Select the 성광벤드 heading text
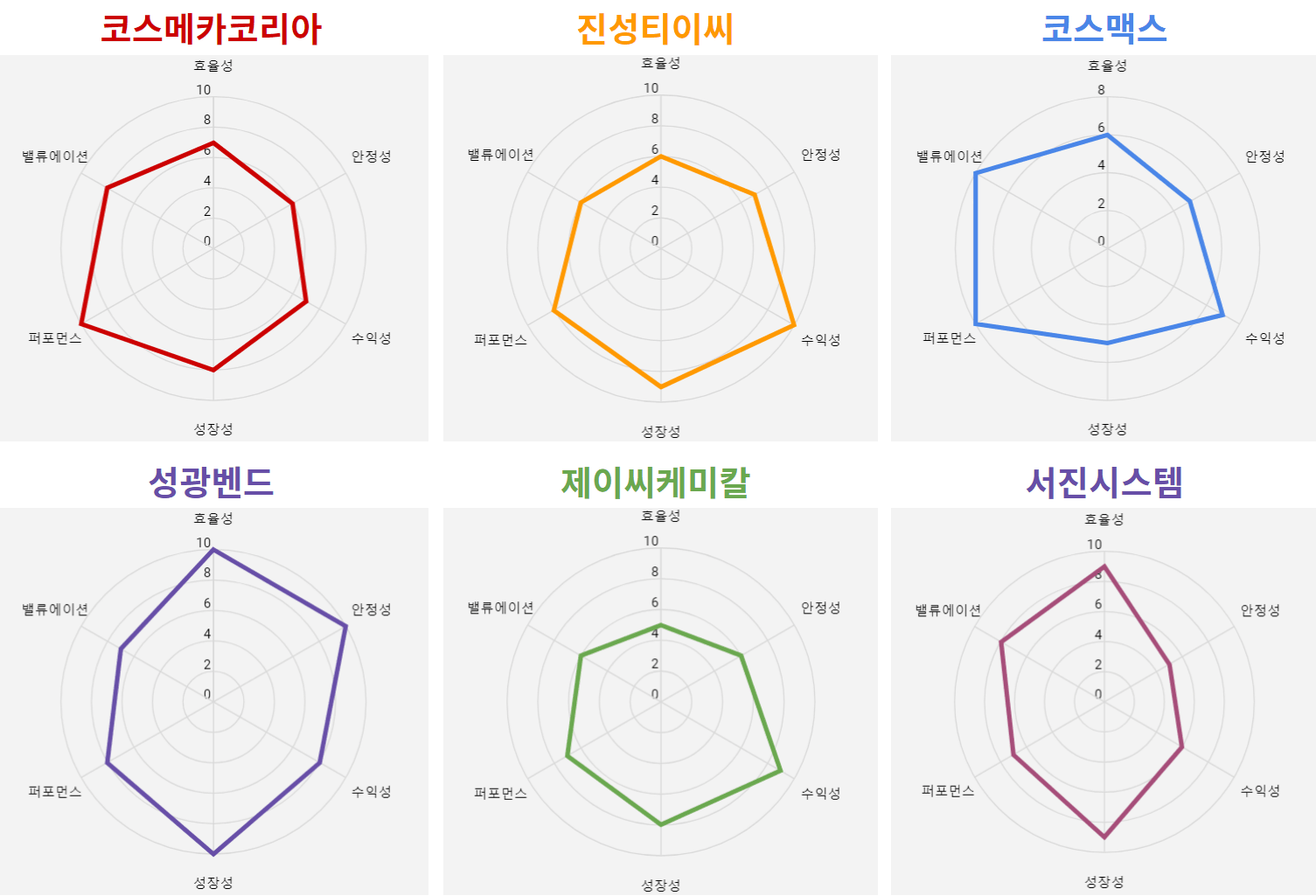The image size is (1316, 896). (x=211, y=482)
